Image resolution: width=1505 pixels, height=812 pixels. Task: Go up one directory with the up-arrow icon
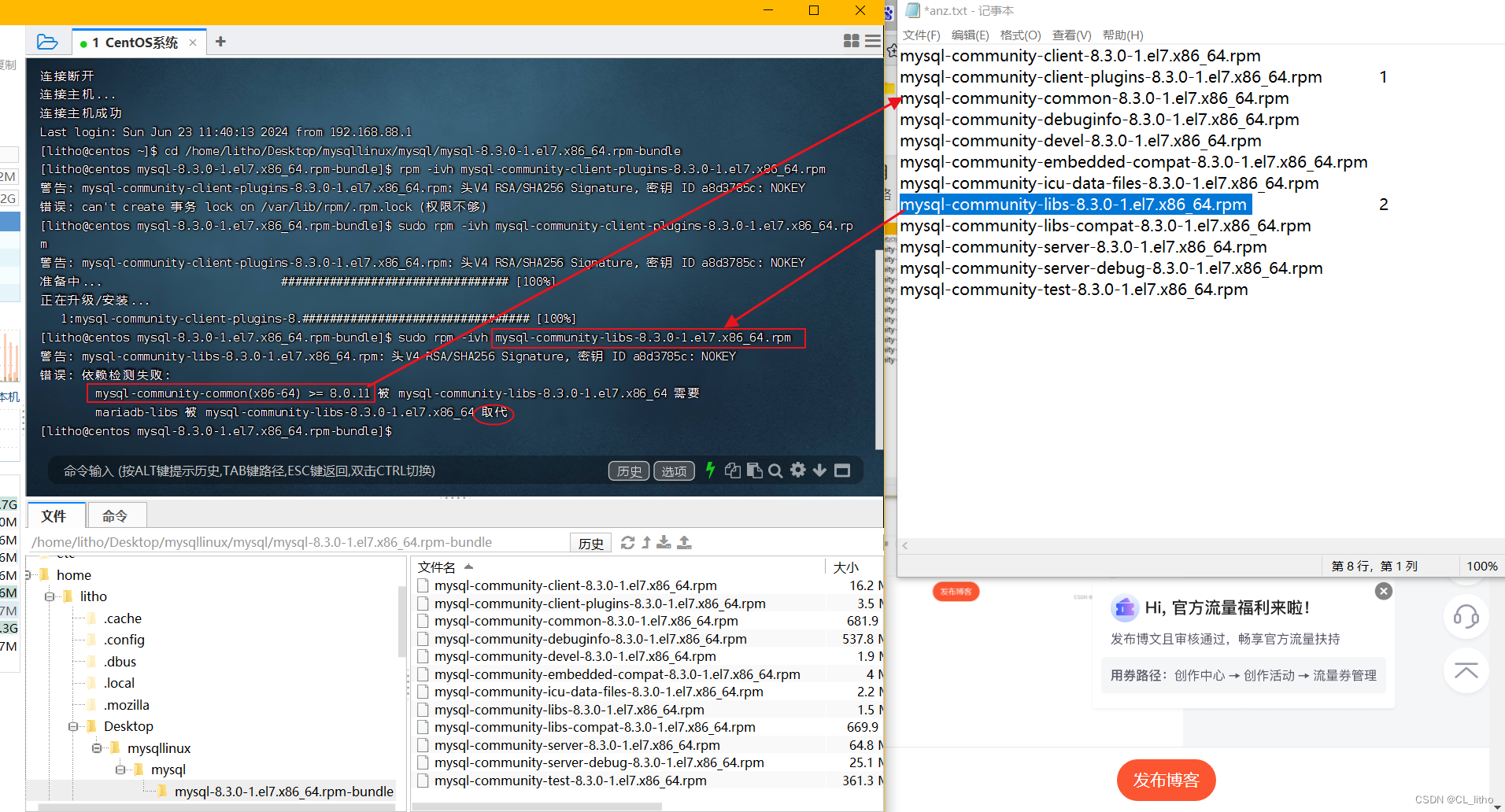646,542
